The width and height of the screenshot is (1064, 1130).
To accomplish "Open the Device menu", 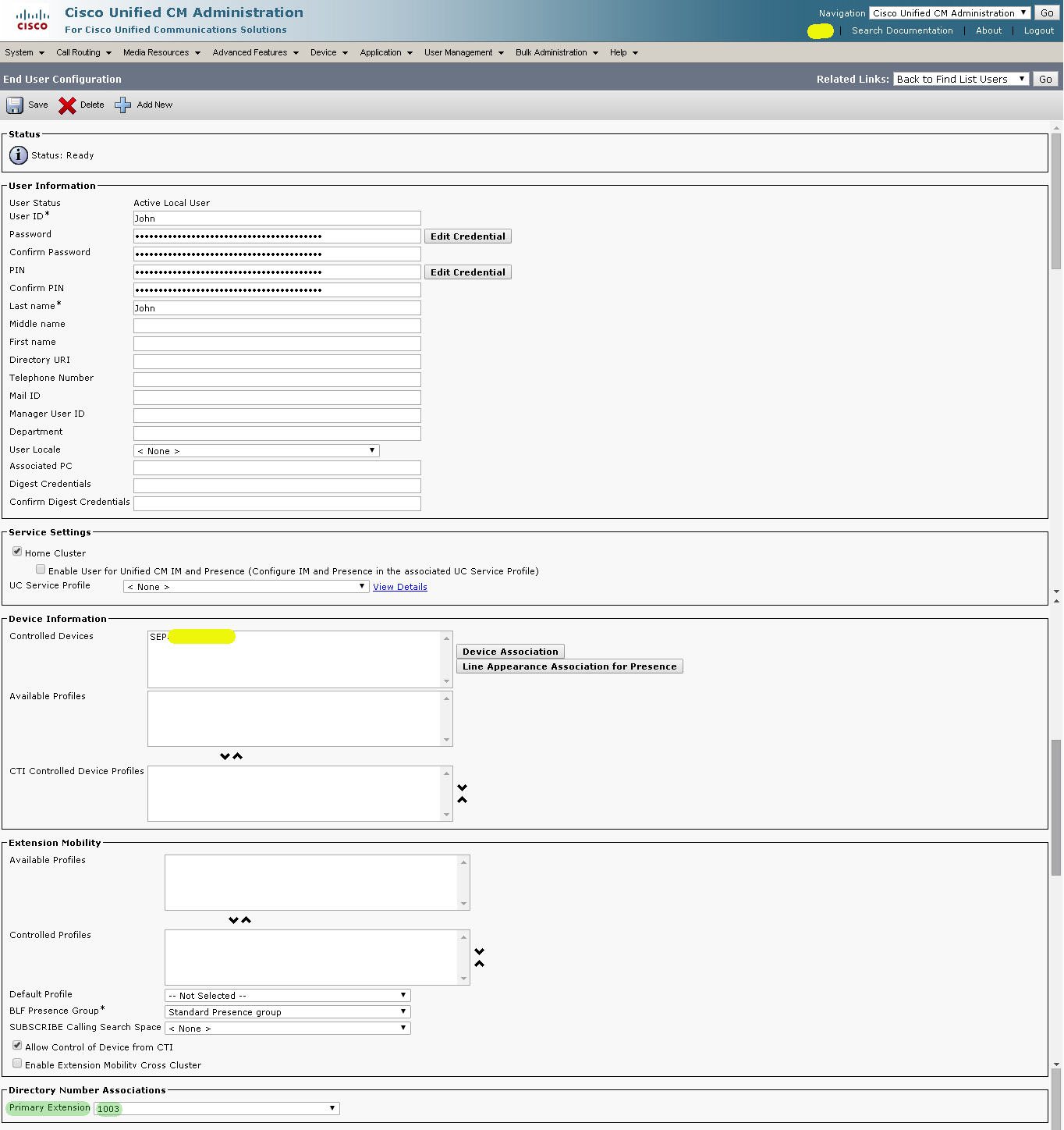I will (328, 52).
